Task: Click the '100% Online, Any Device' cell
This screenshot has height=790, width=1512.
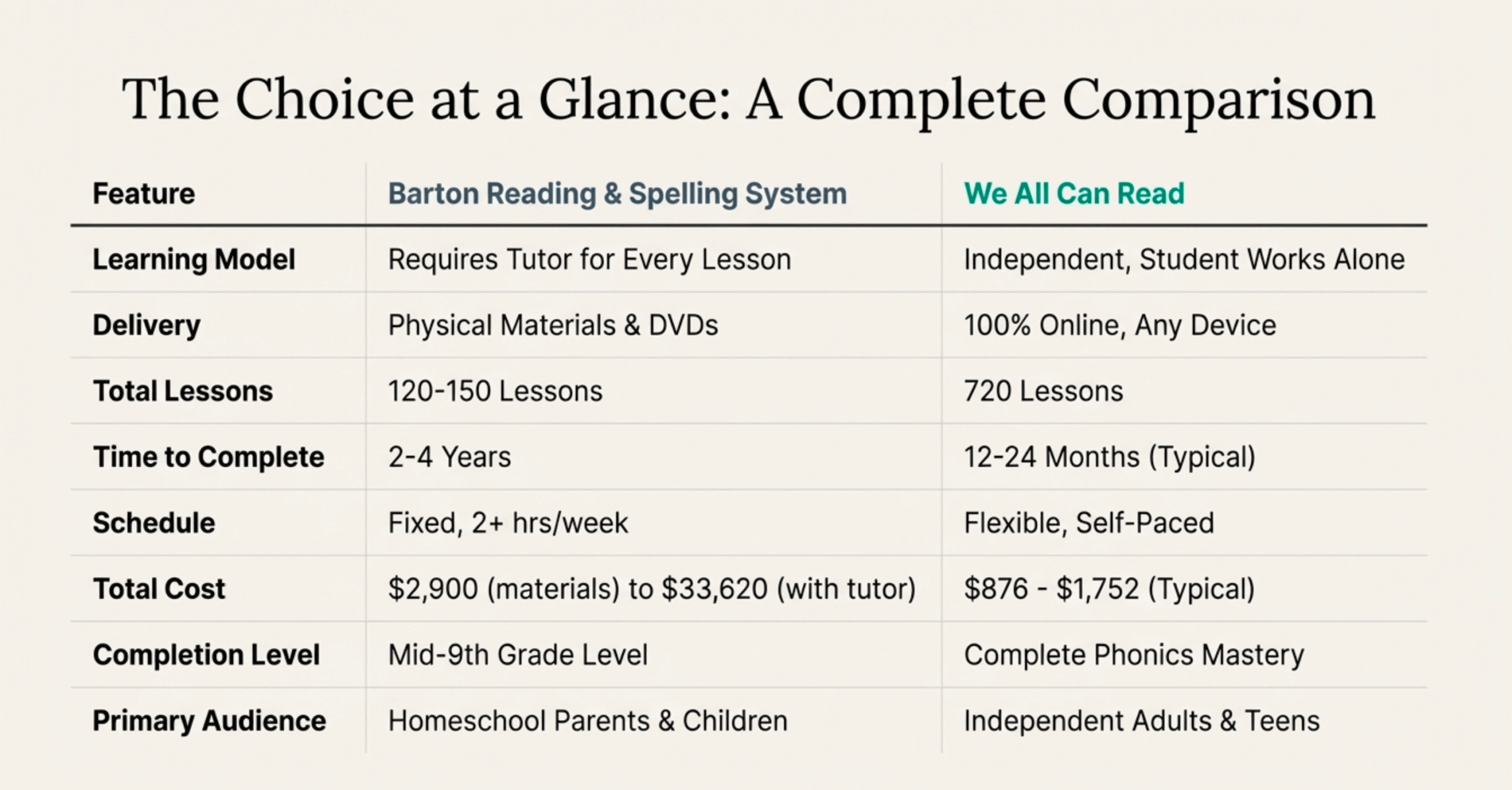Action: 1120,326
